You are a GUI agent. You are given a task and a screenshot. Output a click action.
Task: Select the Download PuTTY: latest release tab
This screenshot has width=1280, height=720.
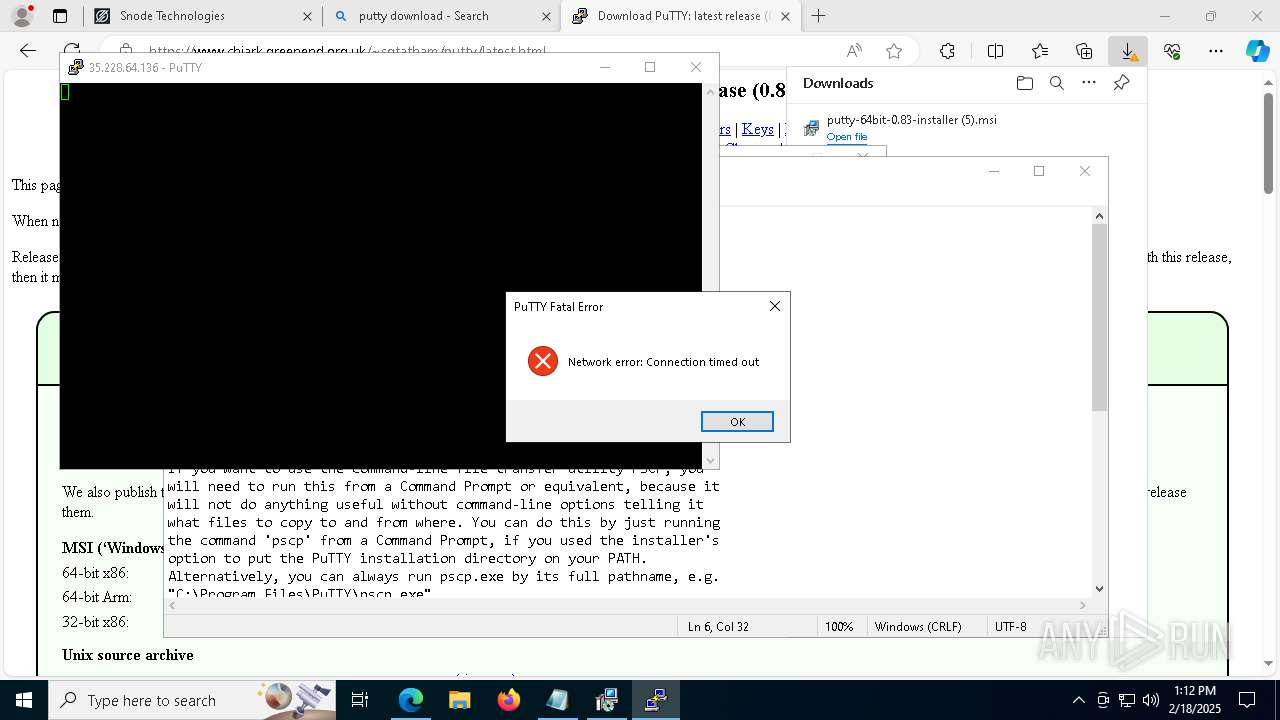tap(684, 16)
